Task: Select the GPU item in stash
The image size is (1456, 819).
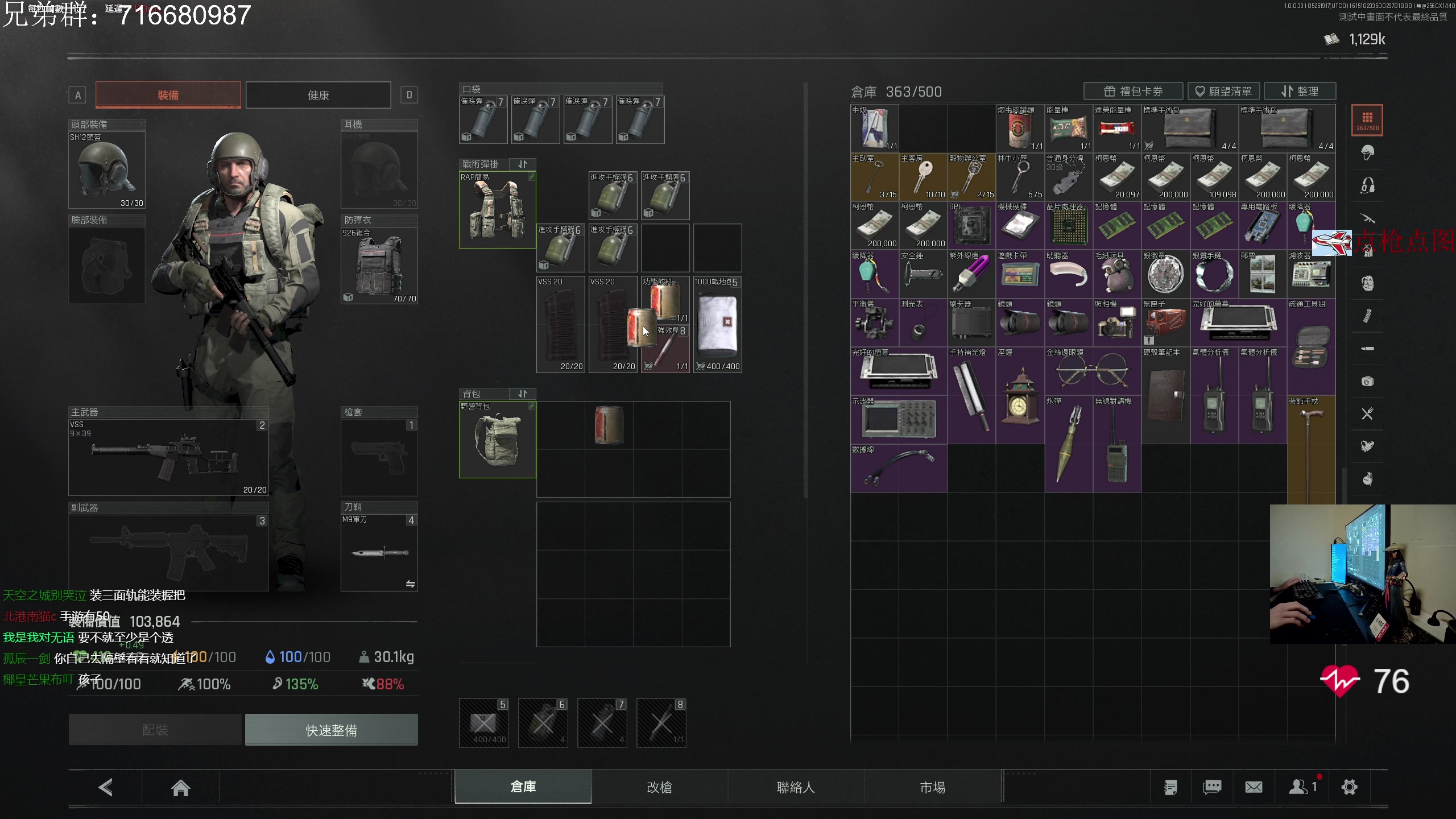Action: (x=971, y=225)
